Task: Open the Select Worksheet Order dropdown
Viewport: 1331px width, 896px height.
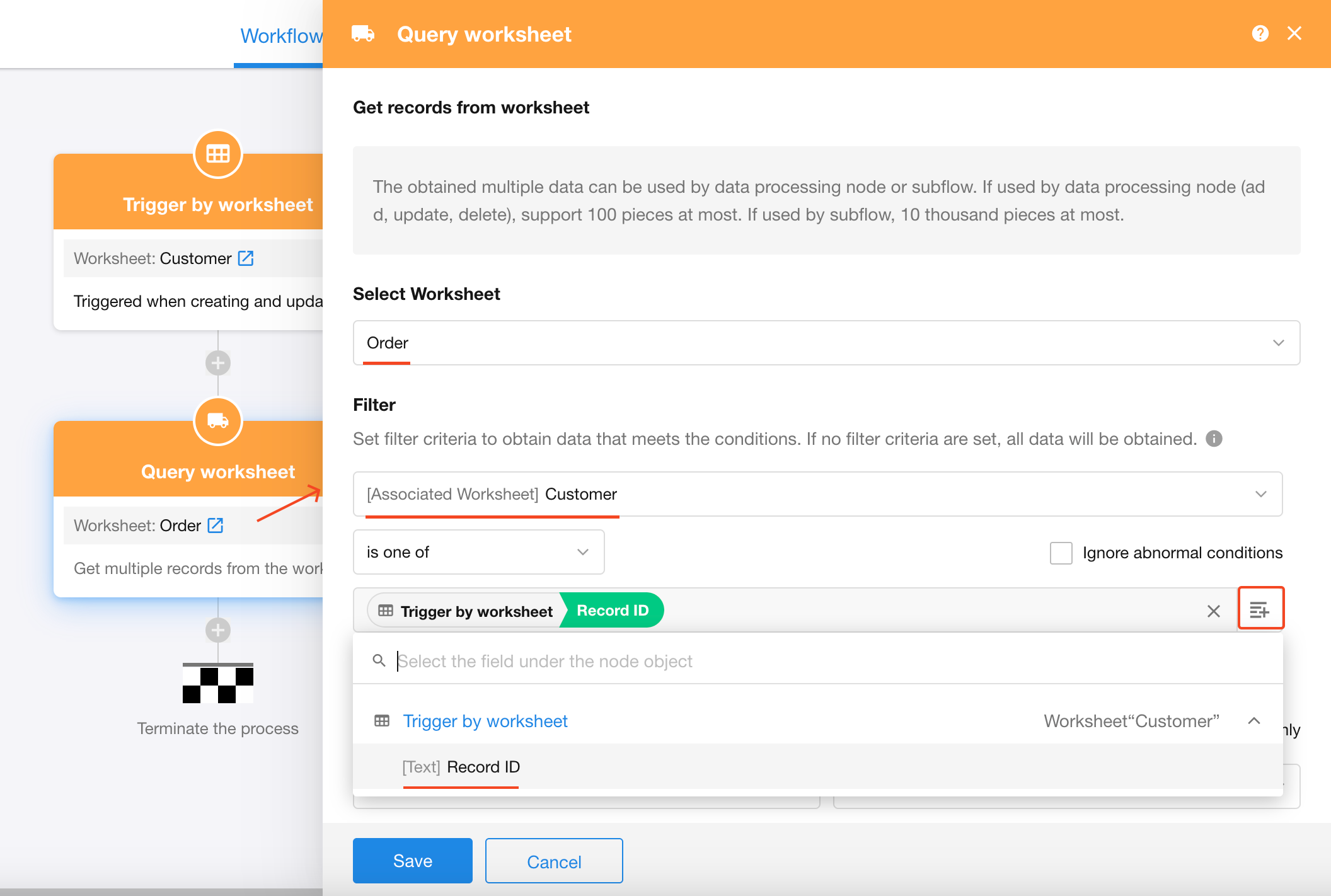Action: pyautogui.click(x=826, y=343)
